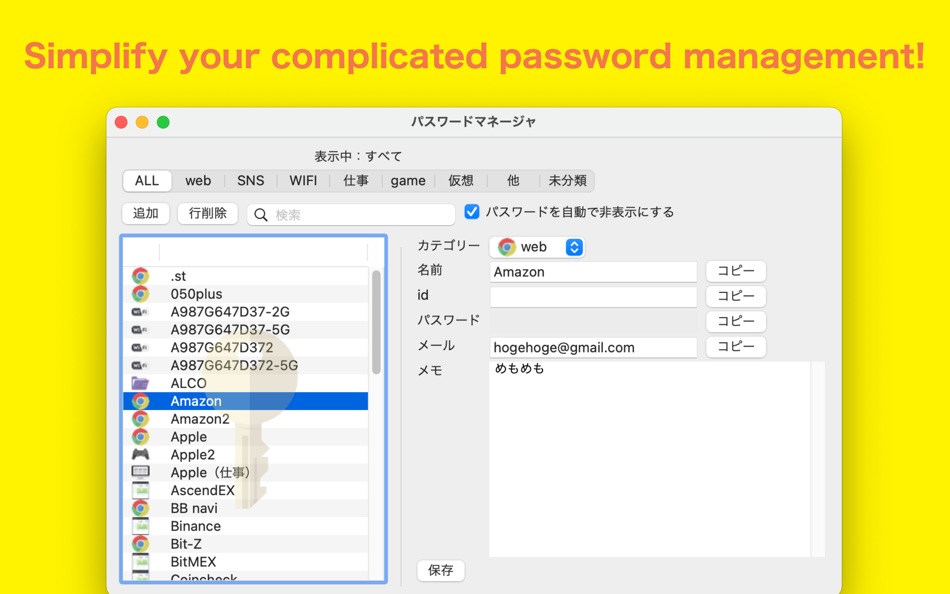Click the Binance entry icon
This screenshot has width=950, height=594.
[141, 526]
